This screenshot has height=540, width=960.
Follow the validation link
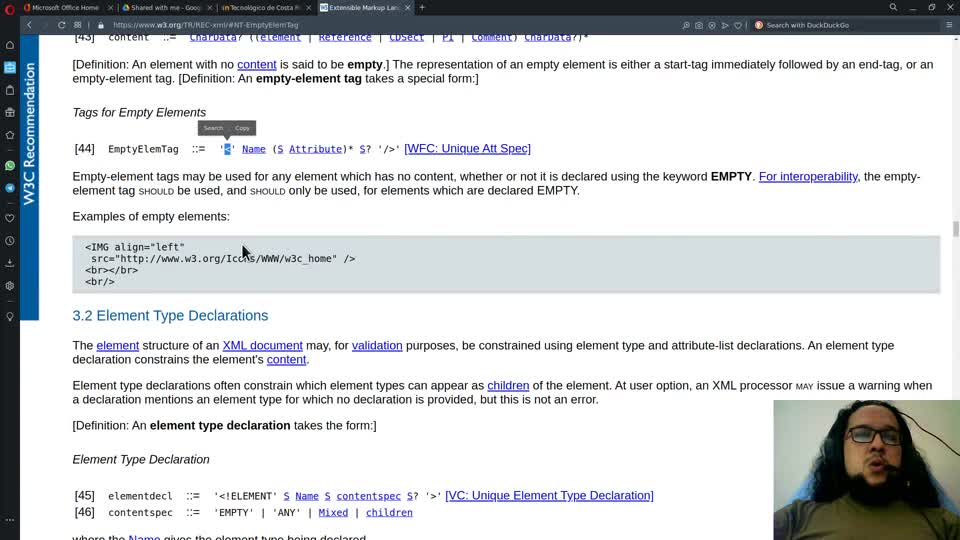[x=377, y=345]
